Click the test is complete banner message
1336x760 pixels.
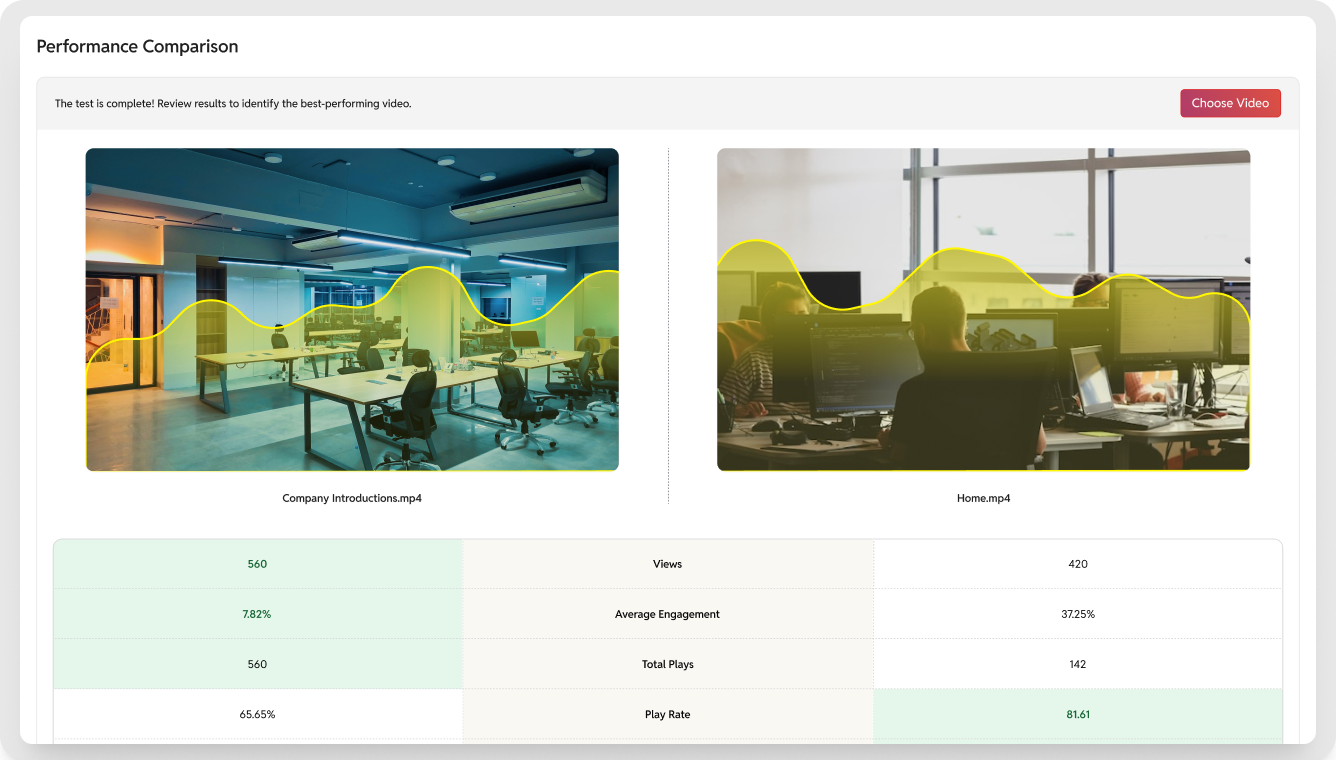[x=233, y=104]
